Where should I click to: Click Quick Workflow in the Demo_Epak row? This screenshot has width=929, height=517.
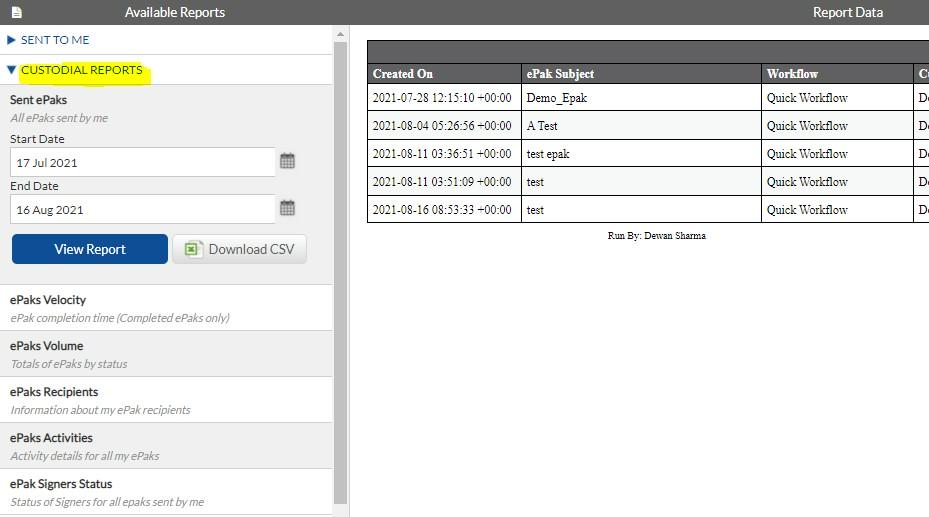tap(837, 98)
